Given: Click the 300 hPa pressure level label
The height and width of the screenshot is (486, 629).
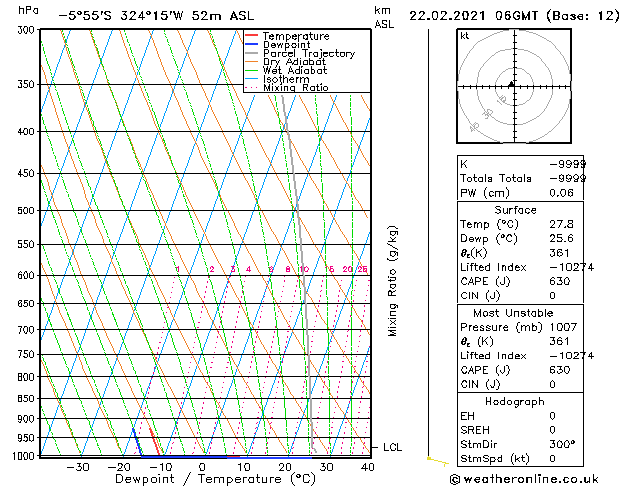Looking at the screenshot, I should point(28,30).
